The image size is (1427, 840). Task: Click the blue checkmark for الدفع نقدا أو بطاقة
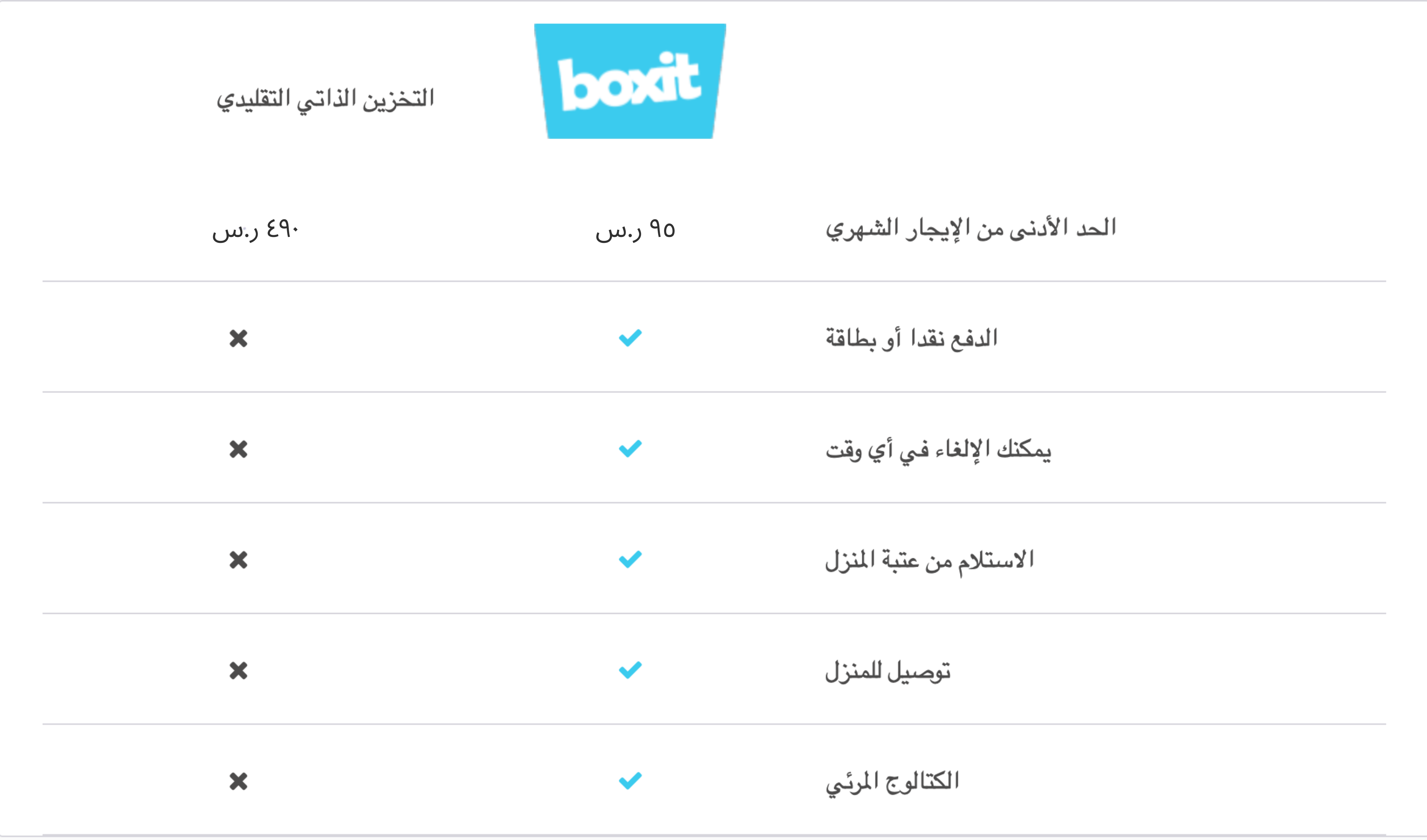point(630,338)
